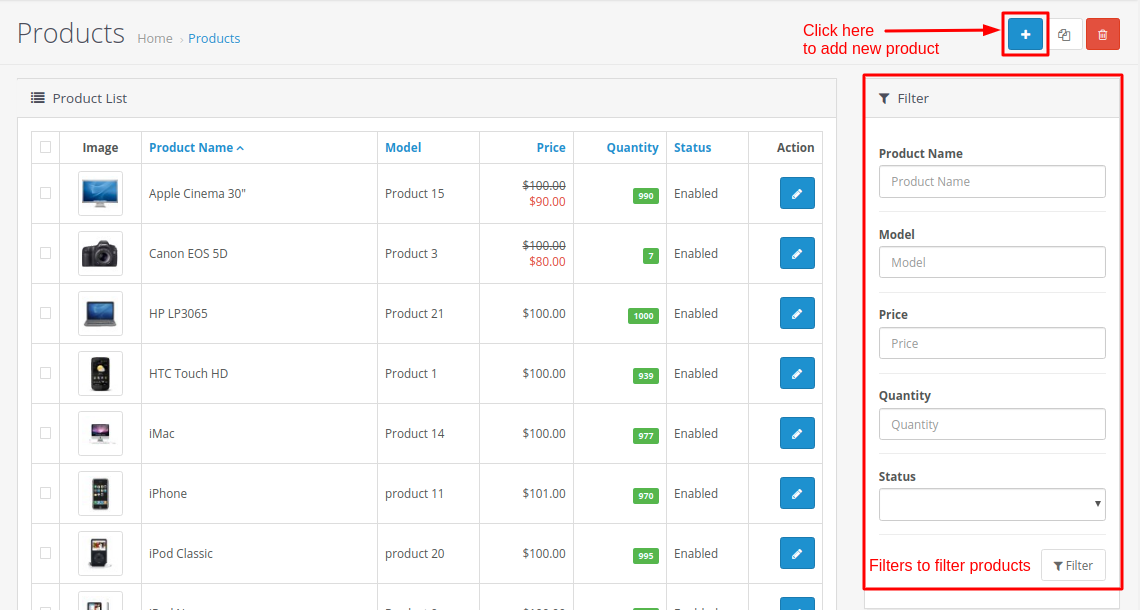The image size is (1140, 610).
Task: Click the iMac product thumbnail
Action: point(100,433)
